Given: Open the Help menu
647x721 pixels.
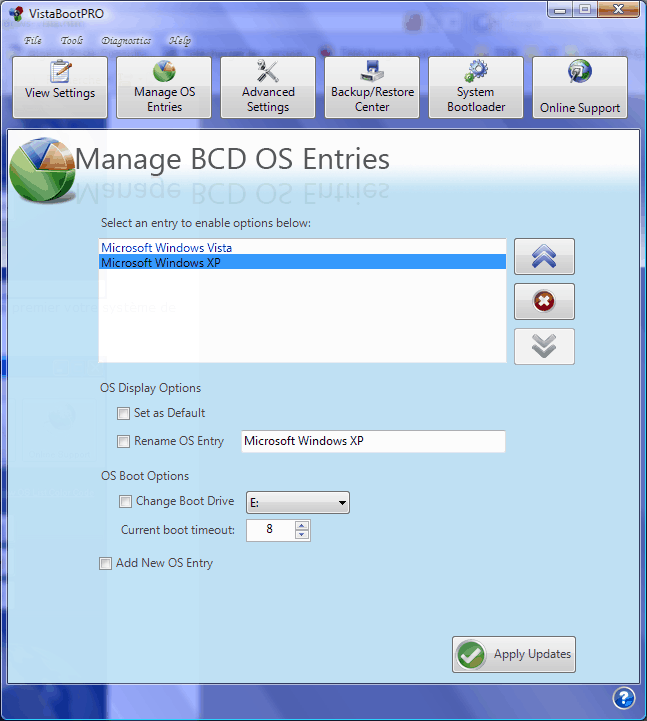Looking at the screenshot, I should pos(180,40).
